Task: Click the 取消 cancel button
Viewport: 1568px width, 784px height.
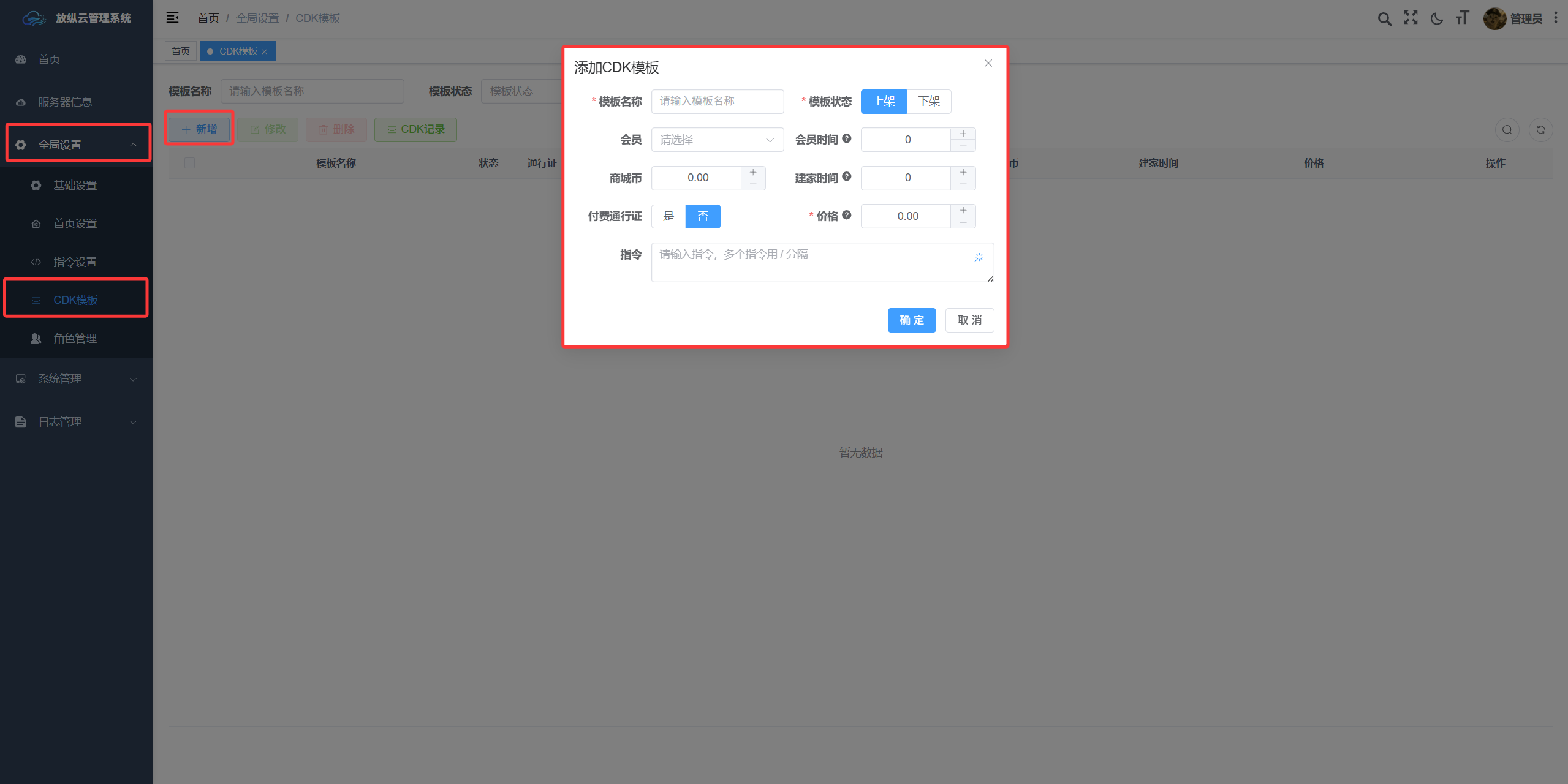Action: coord(969,320)
